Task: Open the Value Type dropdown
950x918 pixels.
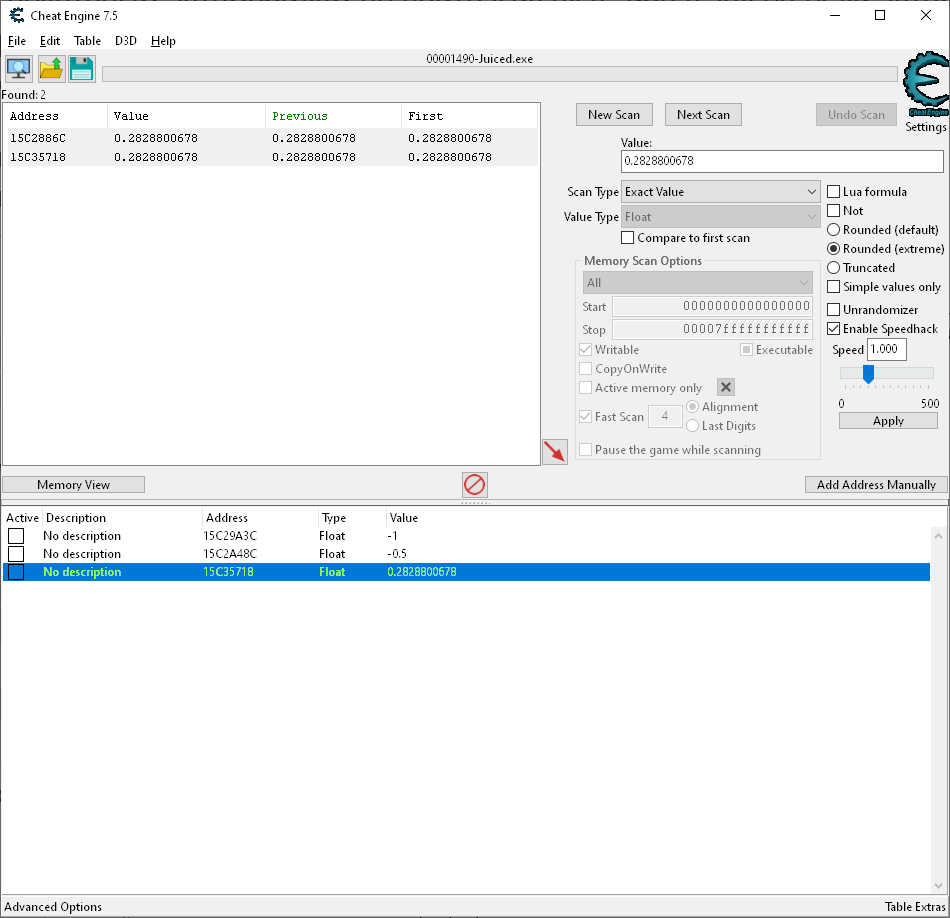Action: [x=720, y=217]
